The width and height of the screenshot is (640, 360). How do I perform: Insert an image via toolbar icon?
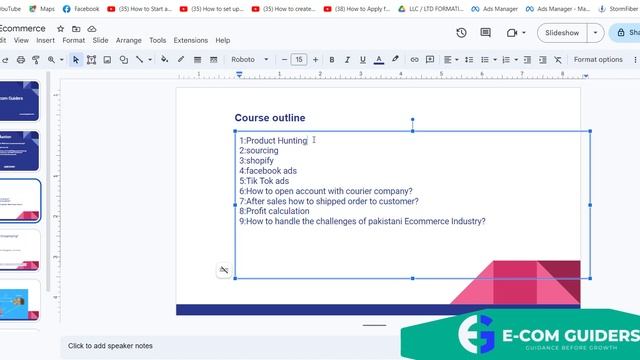[x=107, y=60]
